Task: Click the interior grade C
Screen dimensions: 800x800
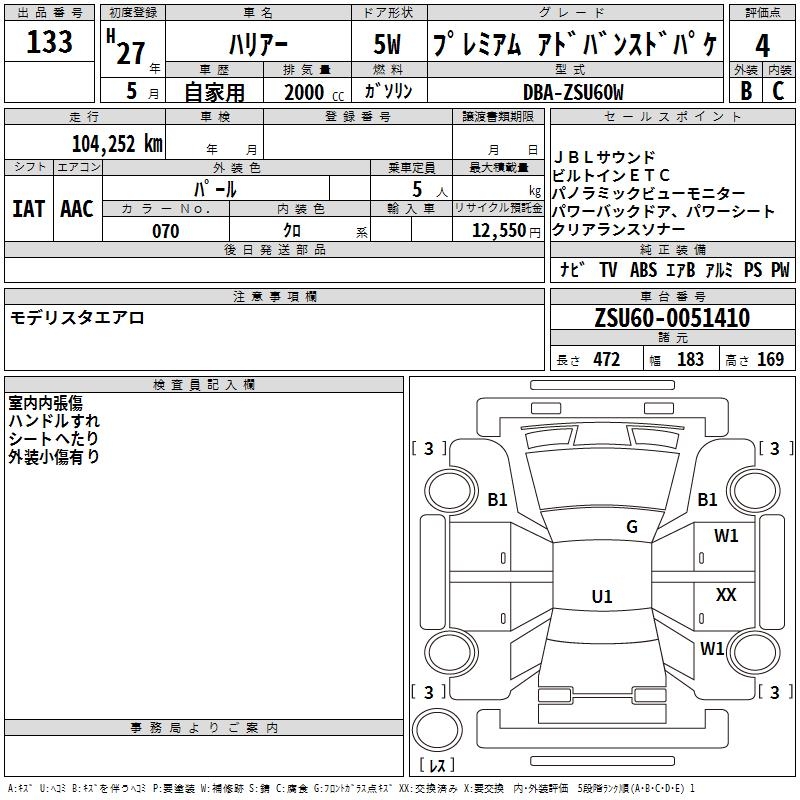Action: point(778,91)
